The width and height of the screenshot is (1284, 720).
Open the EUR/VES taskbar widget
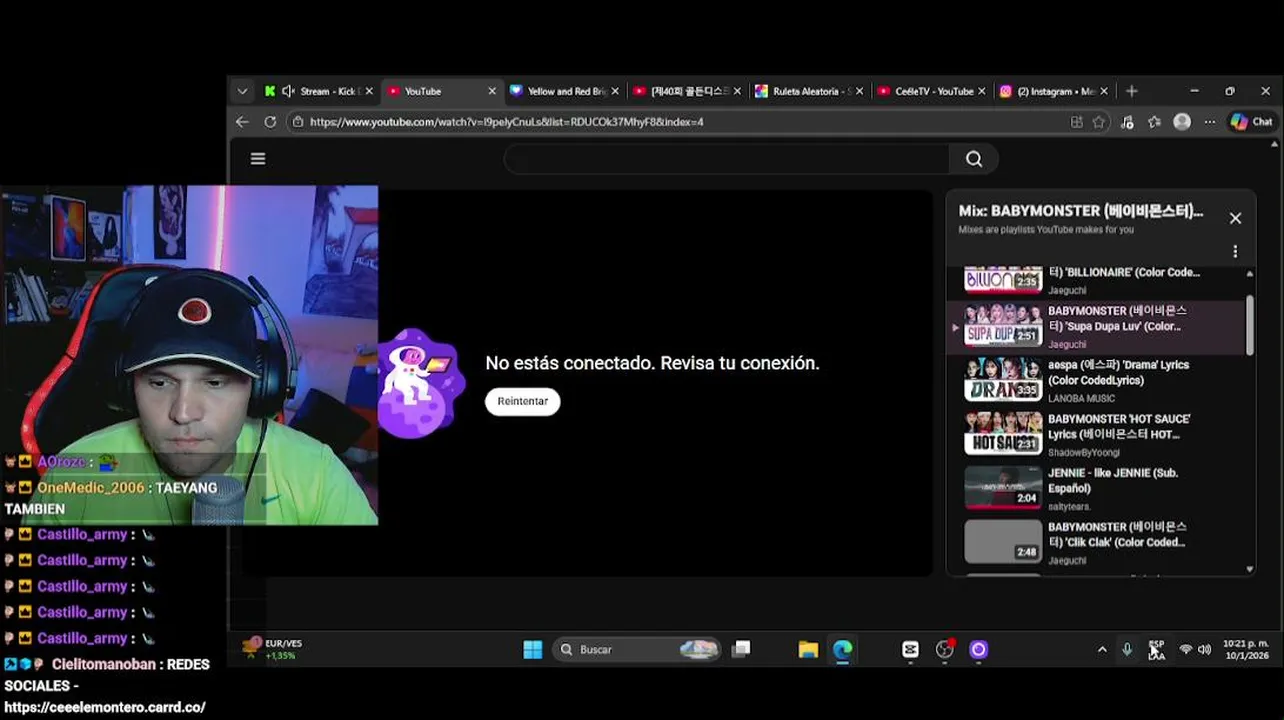click(273, 649)
